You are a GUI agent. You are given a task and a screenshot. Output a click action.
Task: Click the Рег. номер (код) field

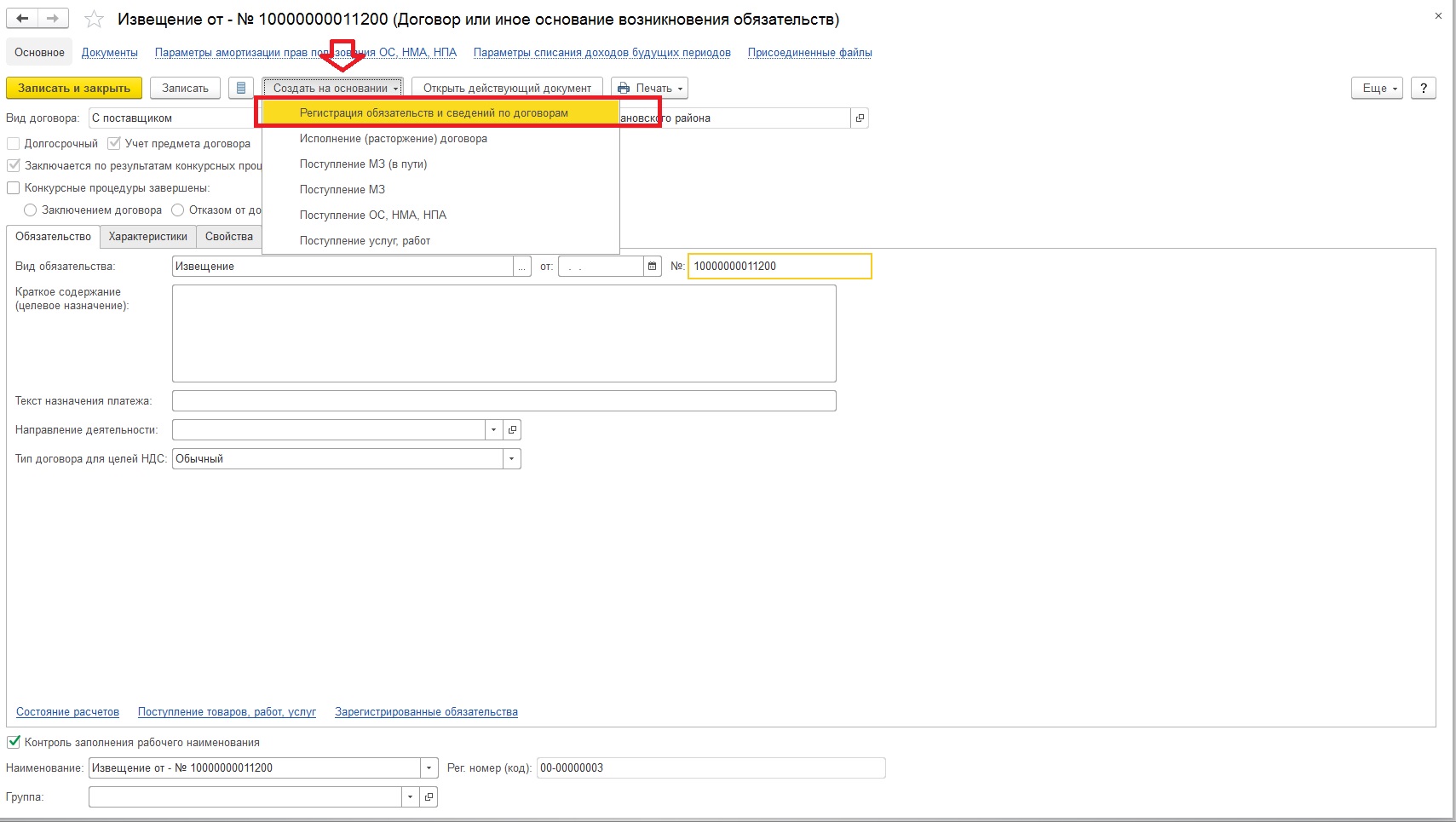(711, 768)
